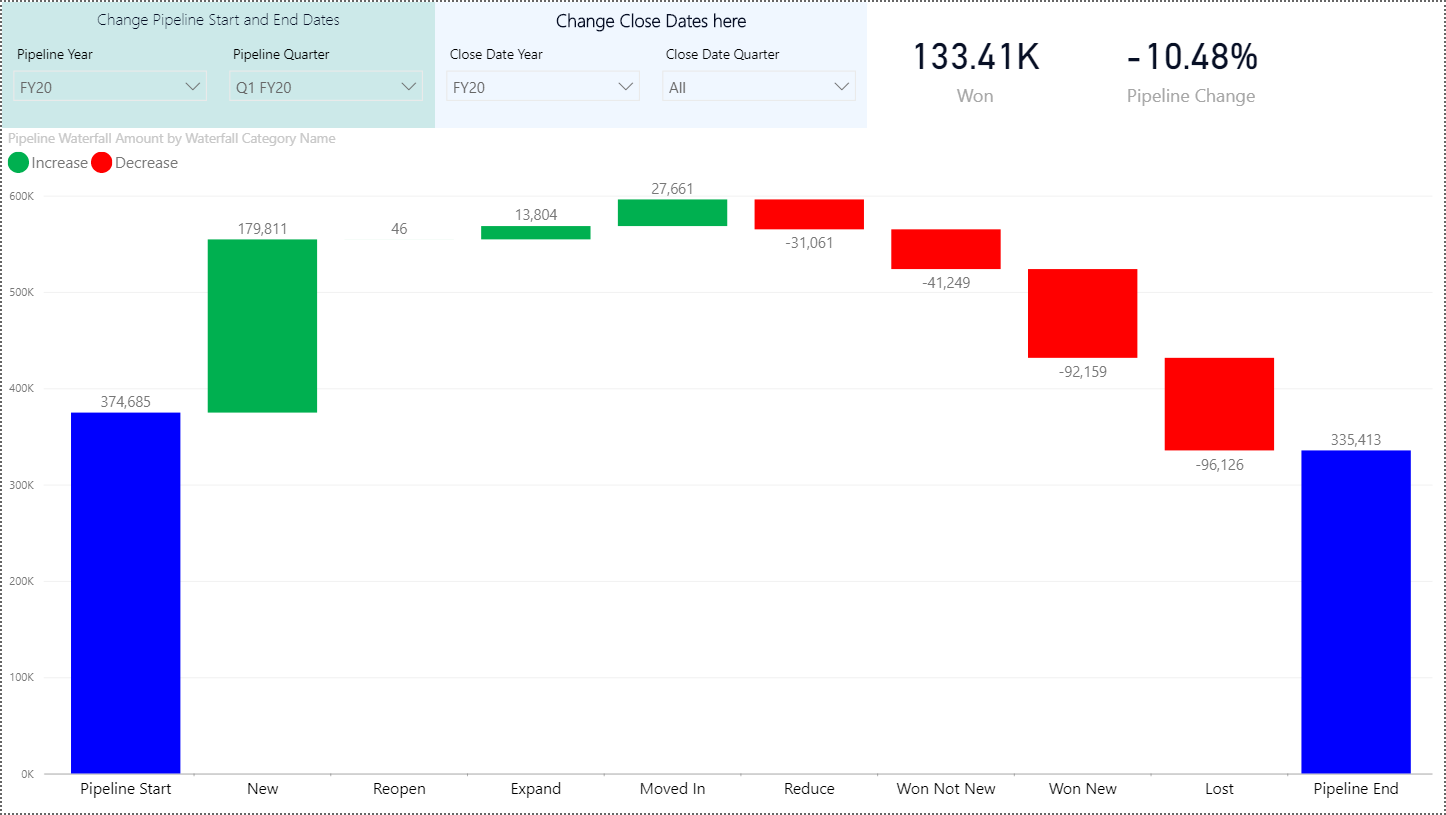Click the 133.41K Won card value

[976, 58]
